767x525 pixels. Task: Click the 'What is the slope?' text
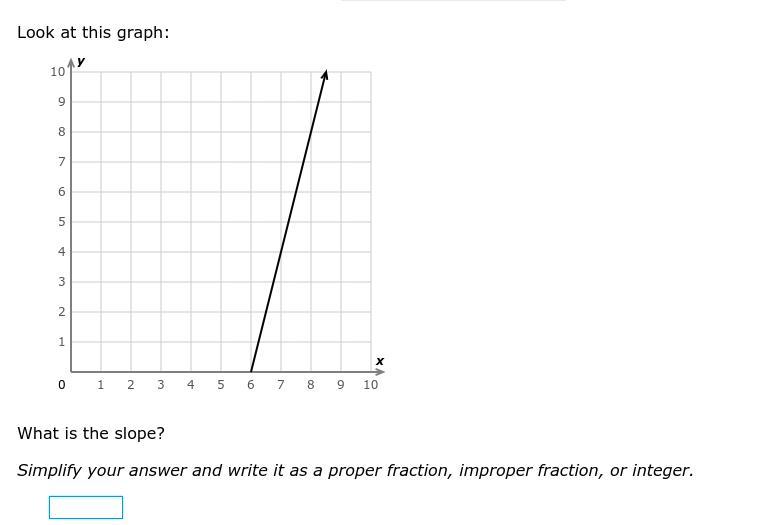tap(91, 434)
